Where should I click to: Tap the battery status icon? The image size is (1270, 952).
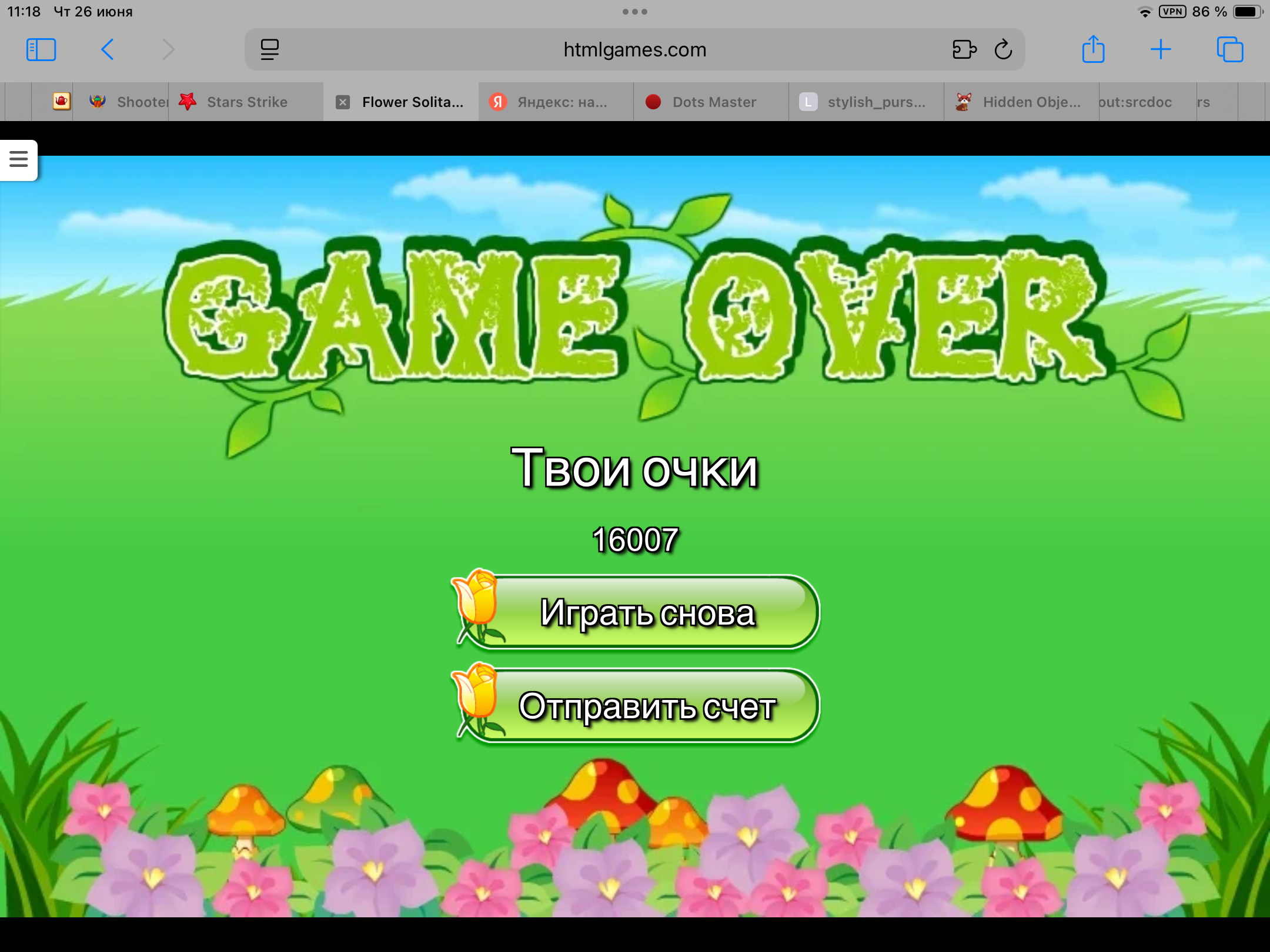[x=1248, y=12]
